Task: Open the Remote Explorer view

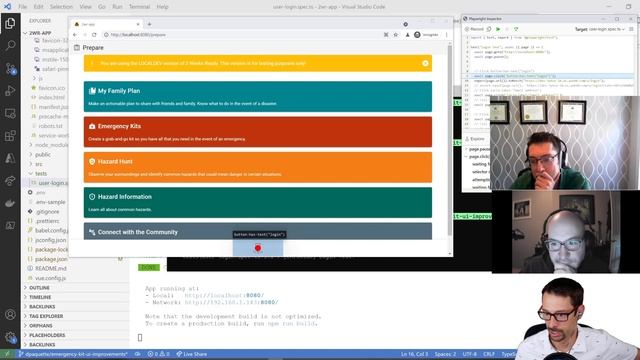Action: (10, 113)
